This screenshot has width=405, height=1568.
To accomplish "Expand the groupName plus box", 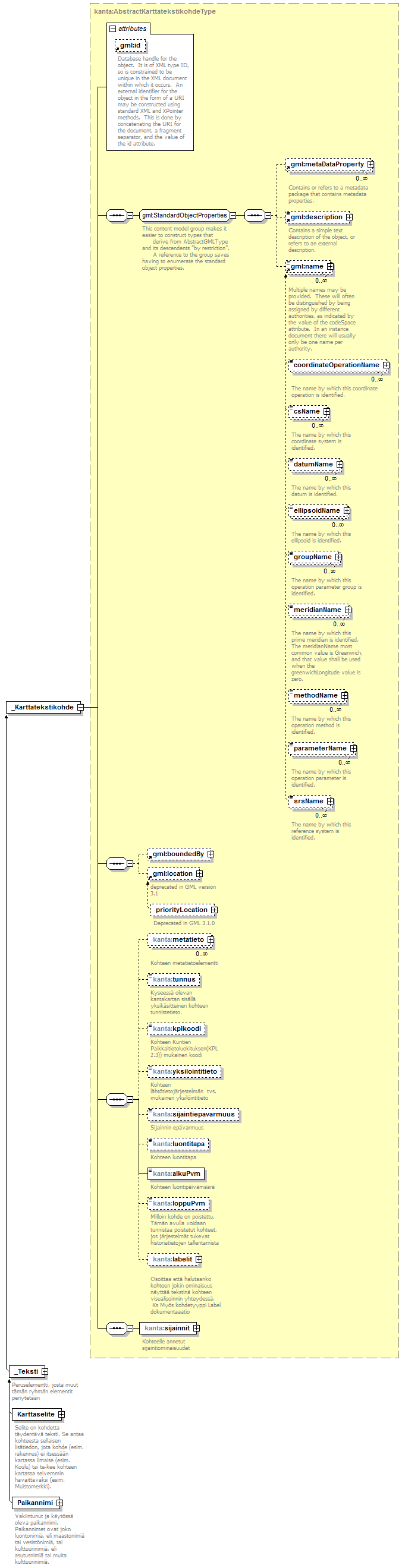I will pos(338,557).
